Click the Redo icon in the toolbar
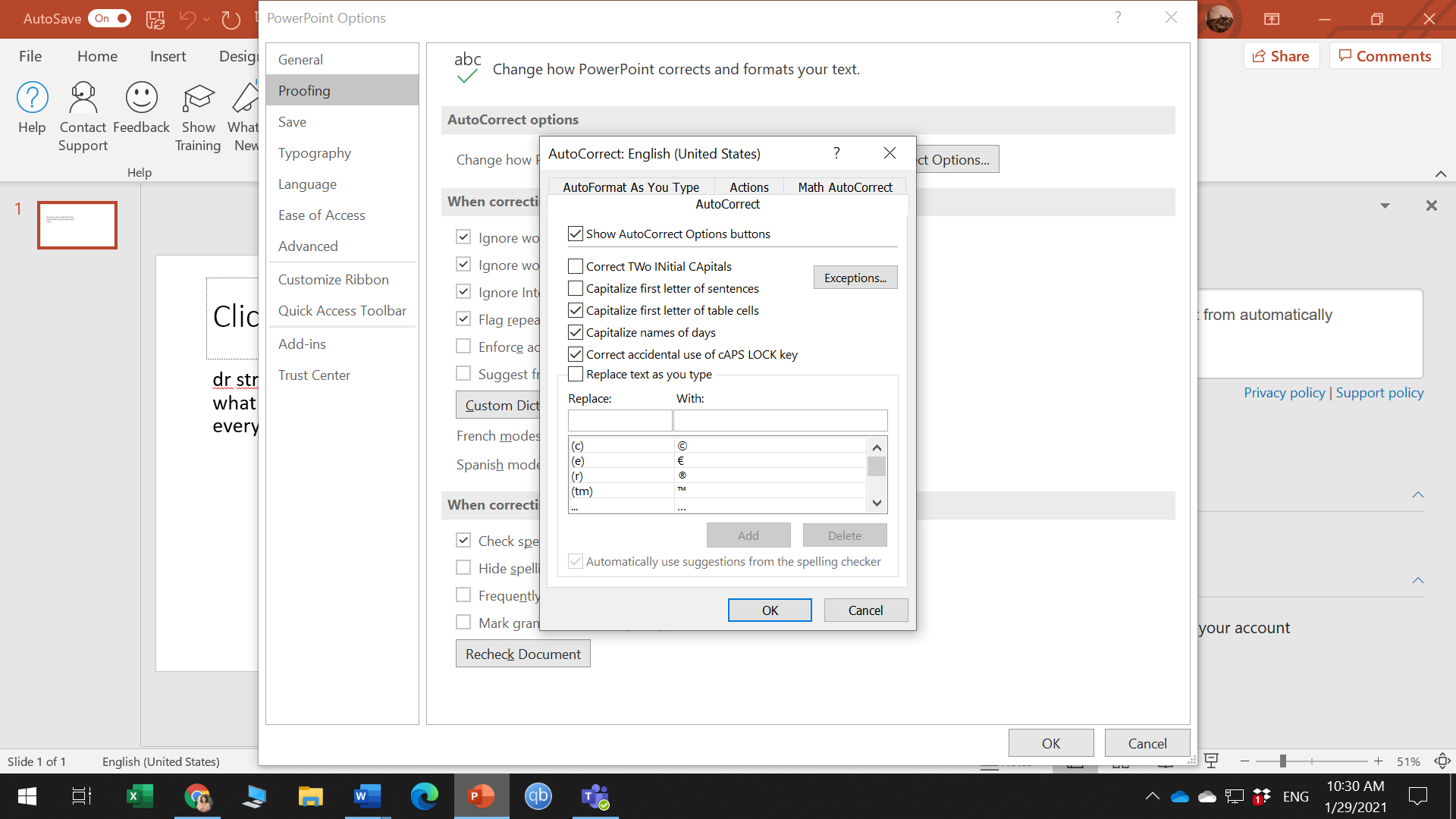This screenshot has width=1456, height=819. tap(230, 18)
